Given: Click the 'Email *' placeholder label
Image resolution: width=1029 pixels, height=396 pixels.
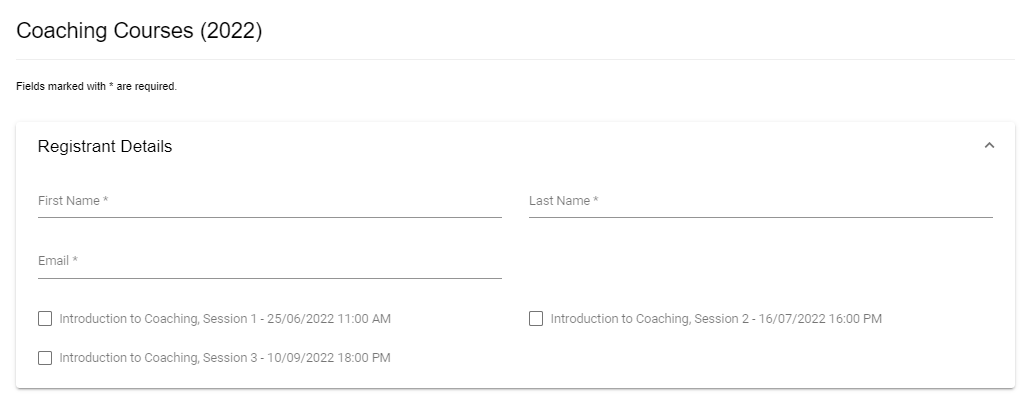Looking at the screenshot, I should (x=58, y=261).
